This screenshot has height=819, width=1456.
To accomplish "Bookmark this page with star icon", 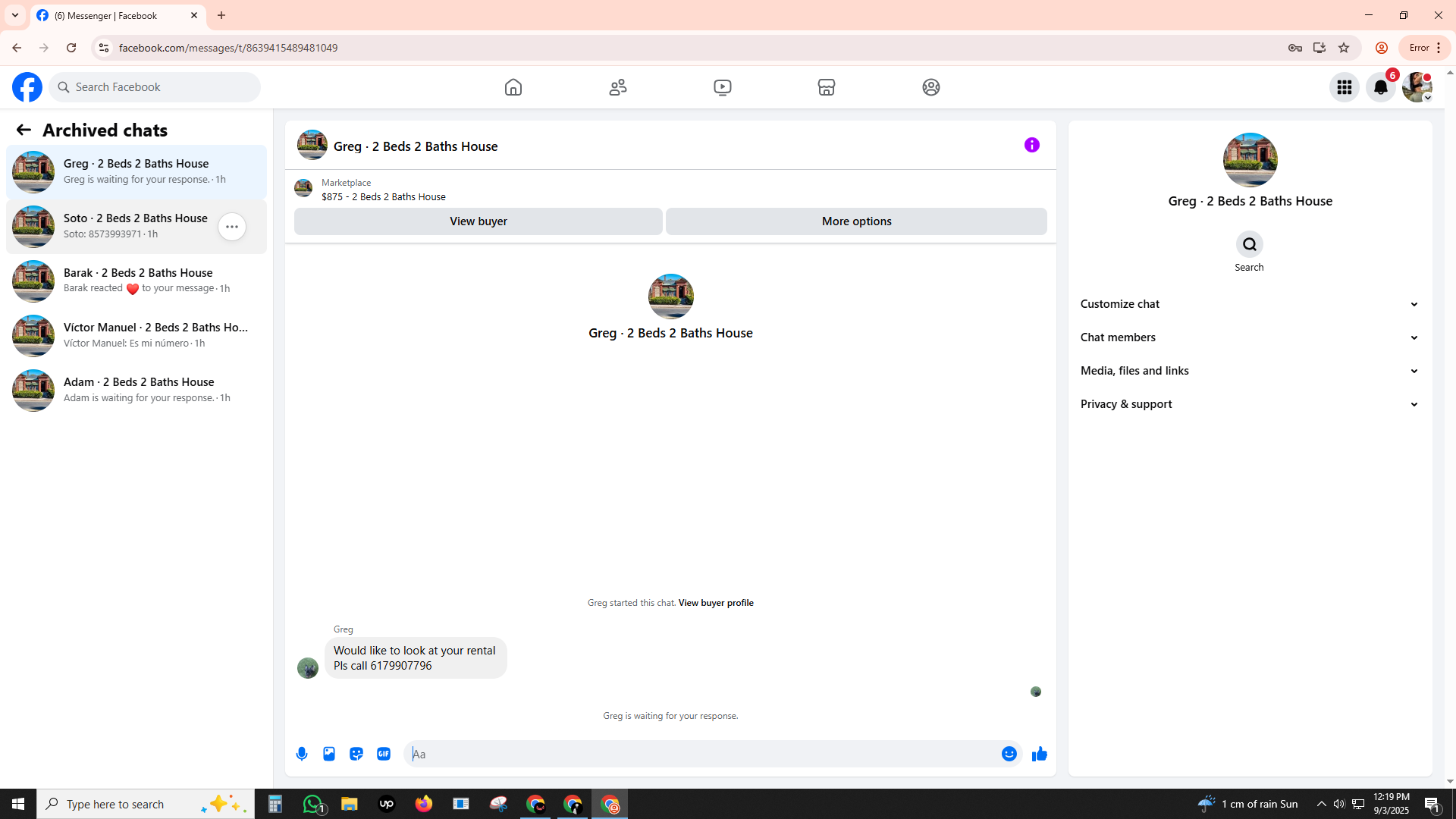I will point(1344,48).
